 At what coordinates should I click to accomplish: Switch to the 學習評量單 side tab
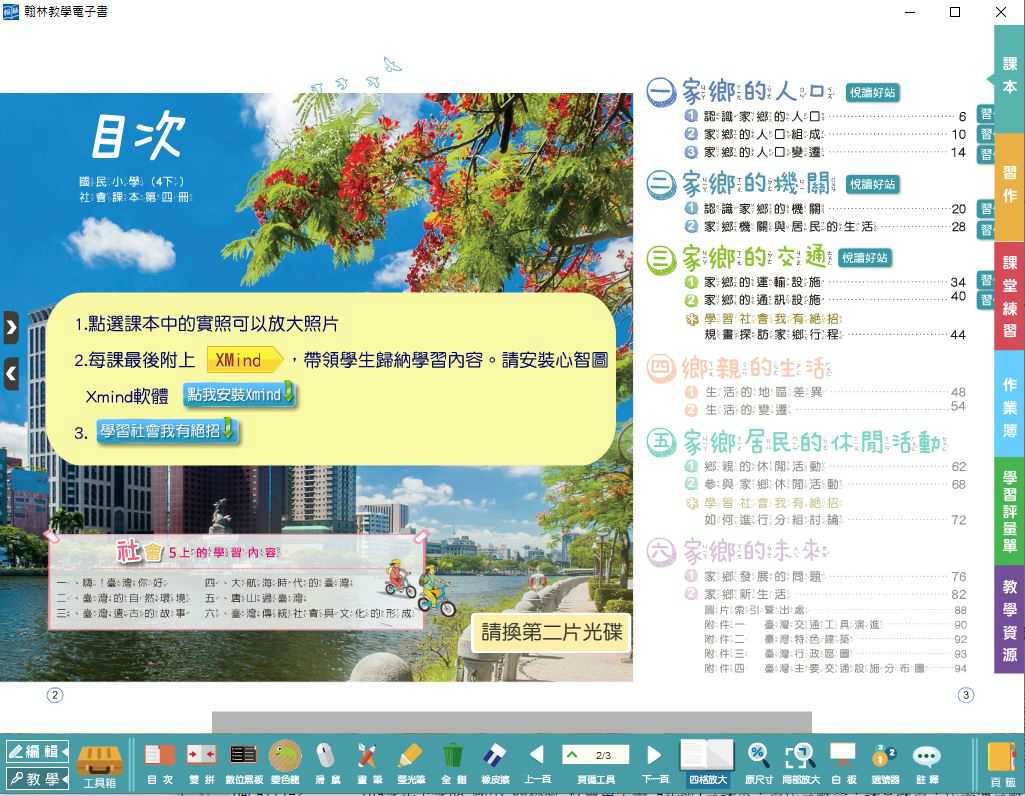(x=1009, y=511)
